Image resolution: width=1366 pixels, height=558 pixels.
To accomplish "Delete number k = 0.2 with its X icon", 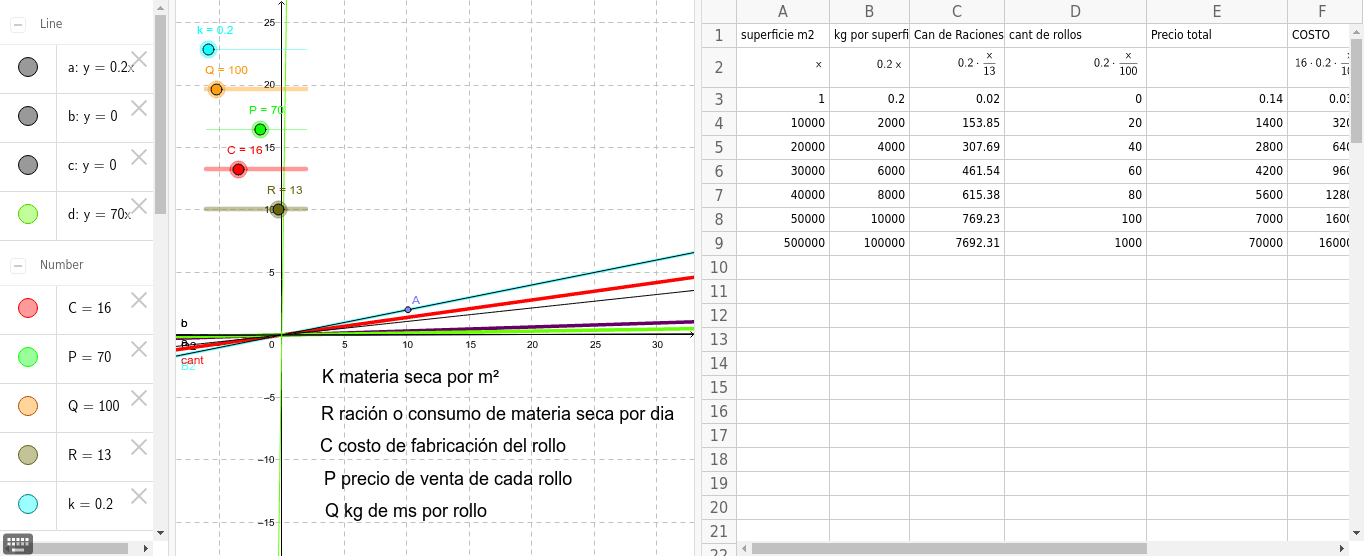I will [x=139, y=496].
